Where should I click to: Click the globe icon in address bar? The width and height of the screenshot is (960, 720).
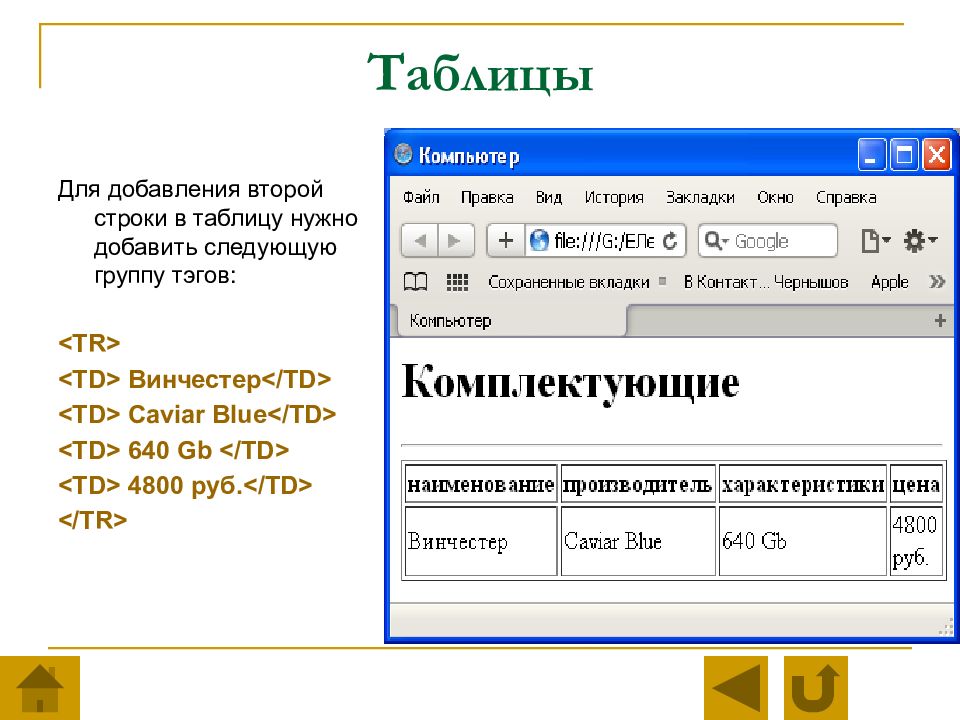pos(539,241)
